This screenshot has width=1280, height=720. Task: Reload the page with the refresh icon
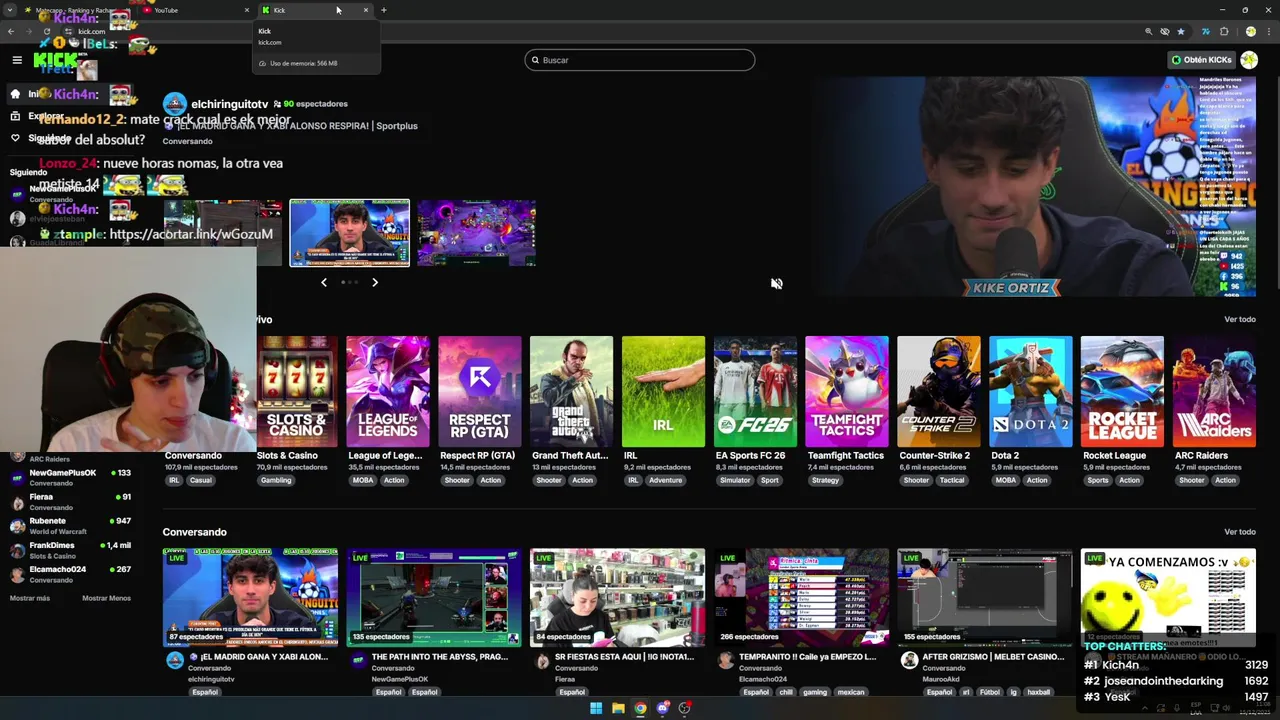(46, 31)
